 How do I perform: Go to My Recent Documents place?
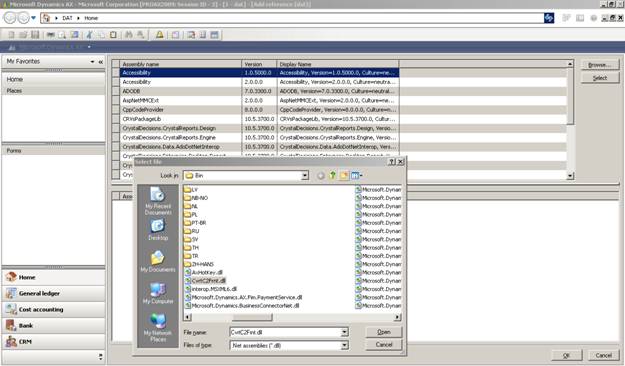click(158, 201)
